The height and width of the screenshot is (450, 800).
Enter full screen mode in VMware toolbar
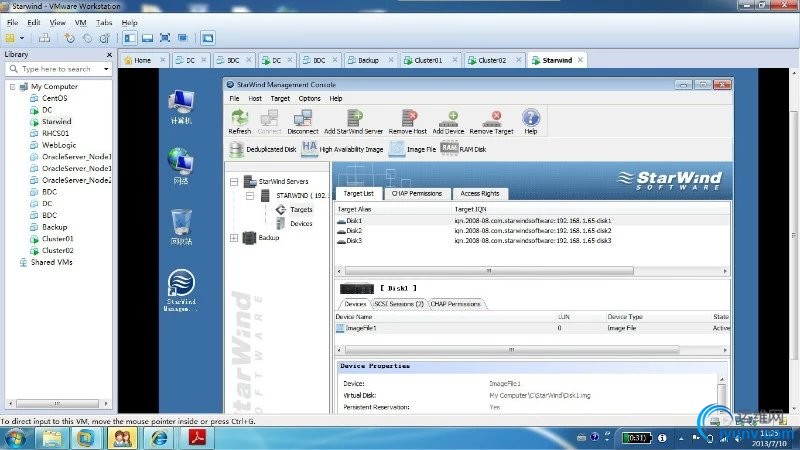[x=165, y=38]
